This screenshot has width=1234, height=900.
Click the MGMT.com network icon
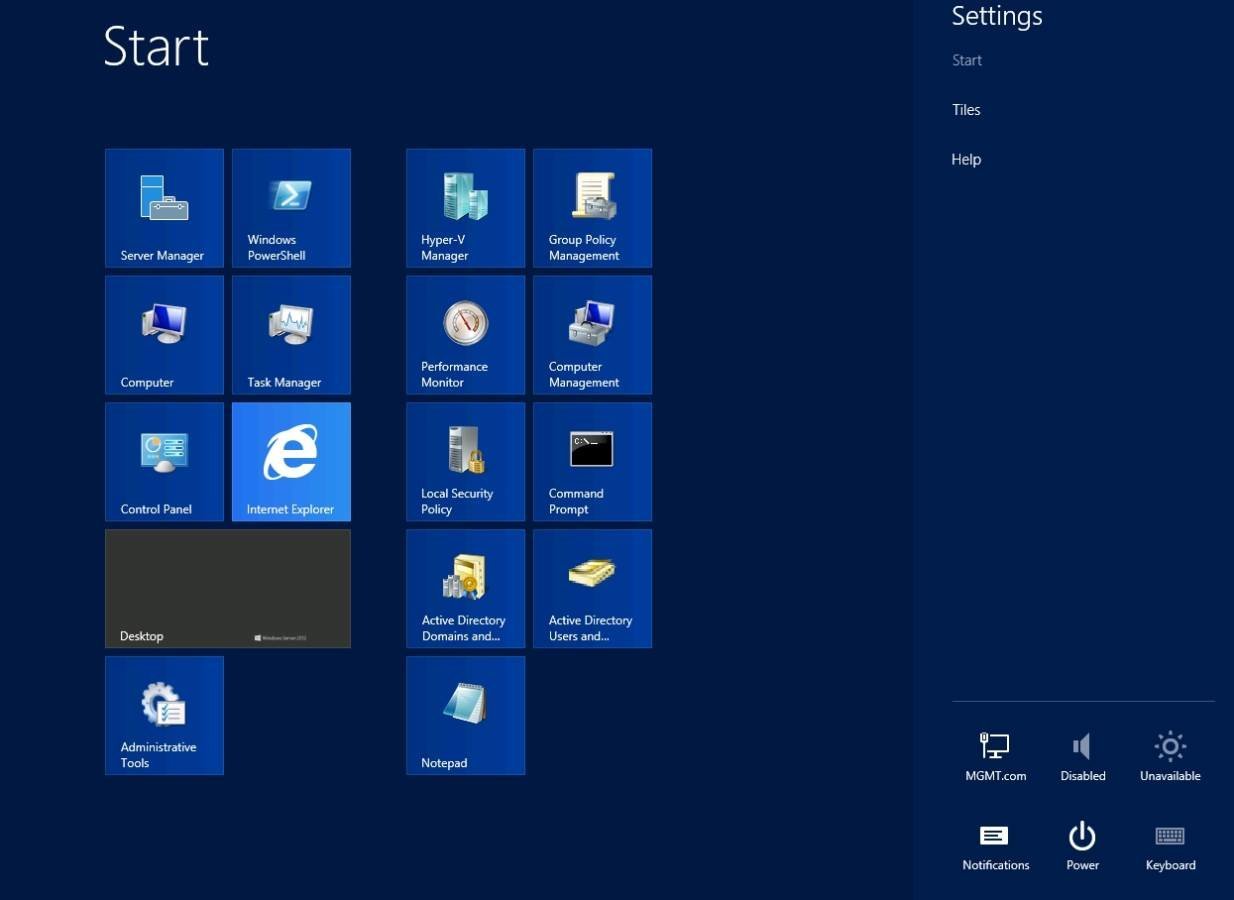[x=995, y=757]
